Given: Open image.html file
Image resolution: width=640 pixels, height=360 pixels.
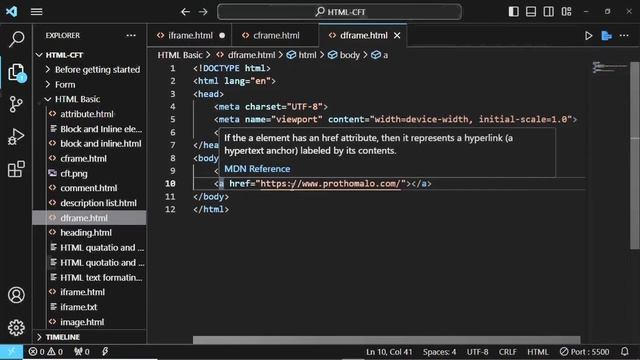Looking at the screenshot, I should click(x=82, y=322).
